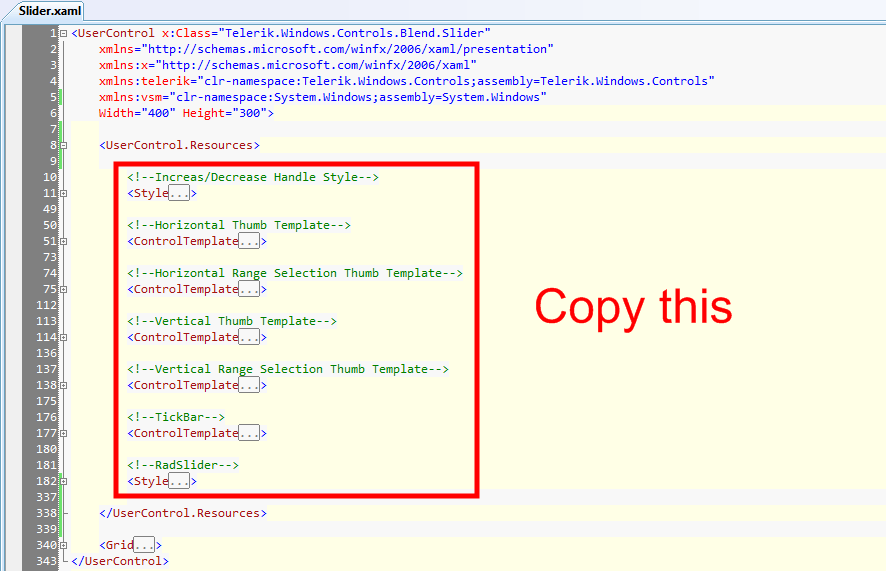Click the xmlns:vsm attribute on line 5
Screen dimensions: 886x571
pos(133,97)
